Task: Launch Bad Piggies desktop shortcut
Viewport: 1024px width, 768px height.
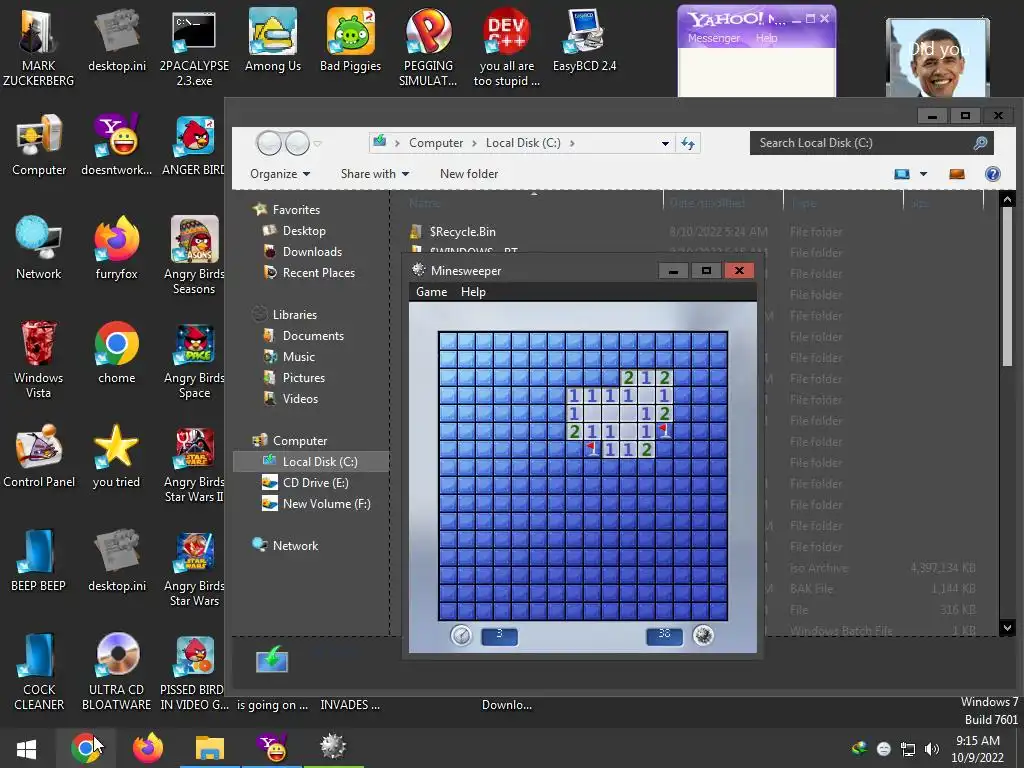Action: coord(350,40)
